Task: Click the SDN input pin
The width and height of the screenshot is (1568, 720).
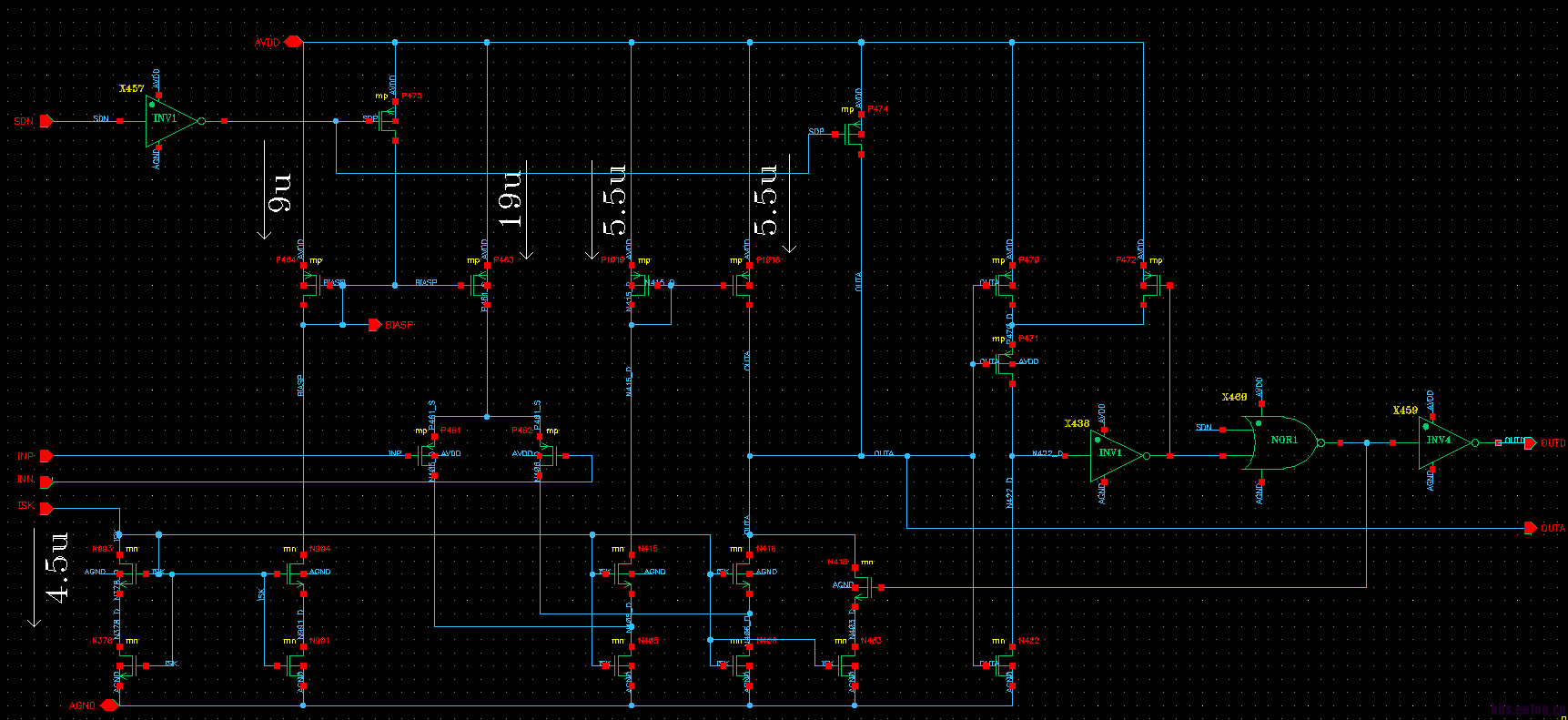Action: click(47, 121)
